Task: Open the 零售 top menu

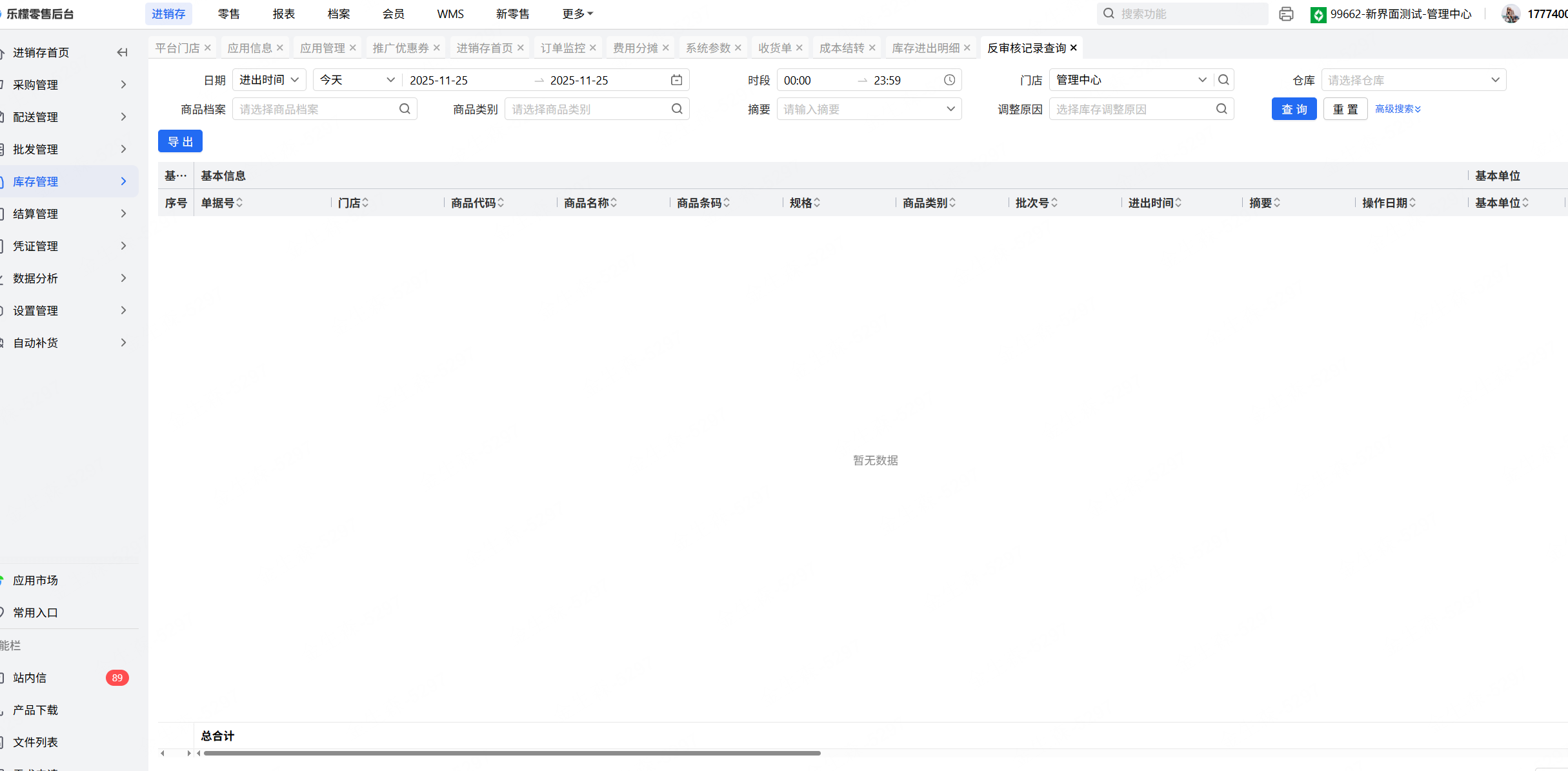Action: [x=228, y=14]
